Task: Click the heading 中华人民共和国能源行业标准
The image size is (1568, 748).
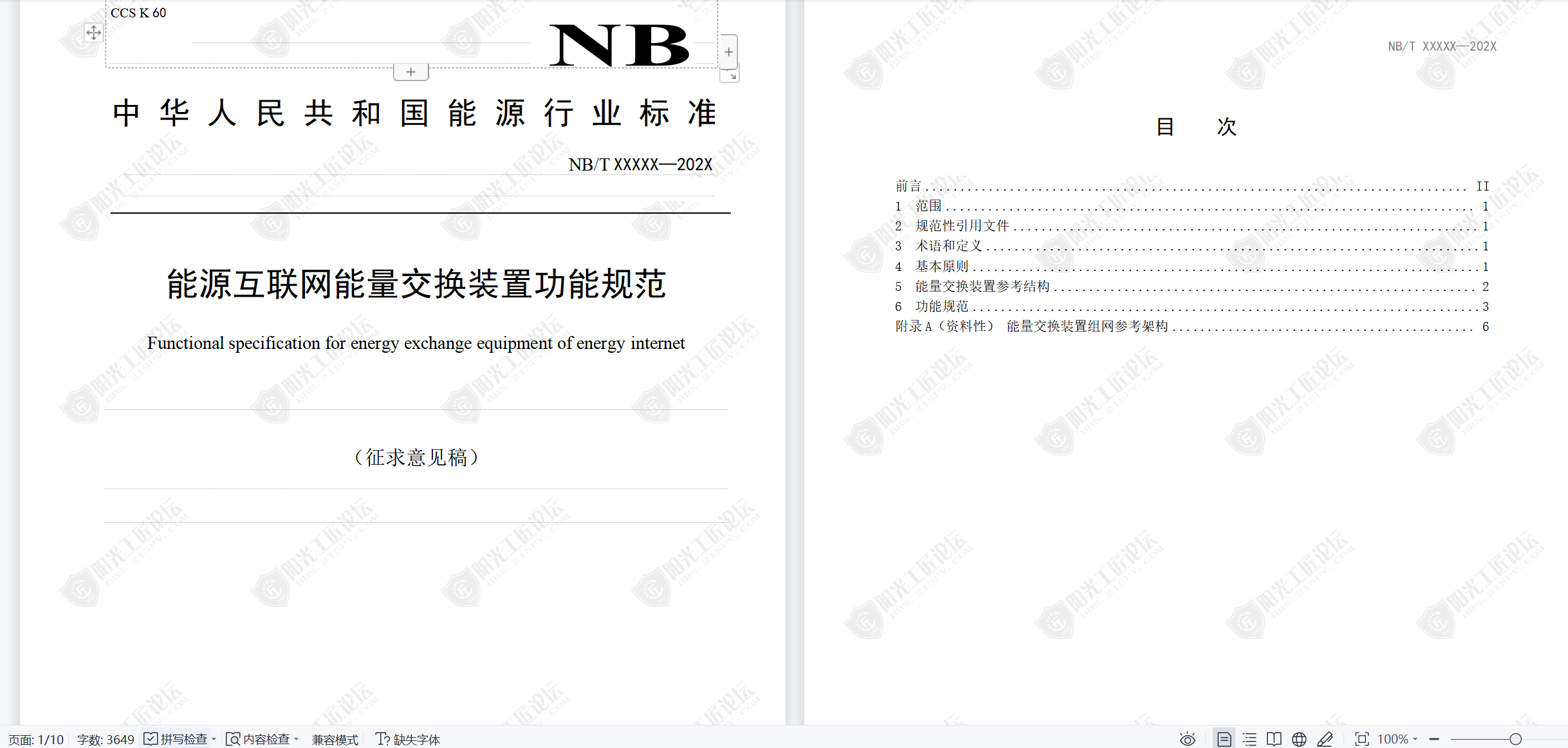Action: (415, 113)
